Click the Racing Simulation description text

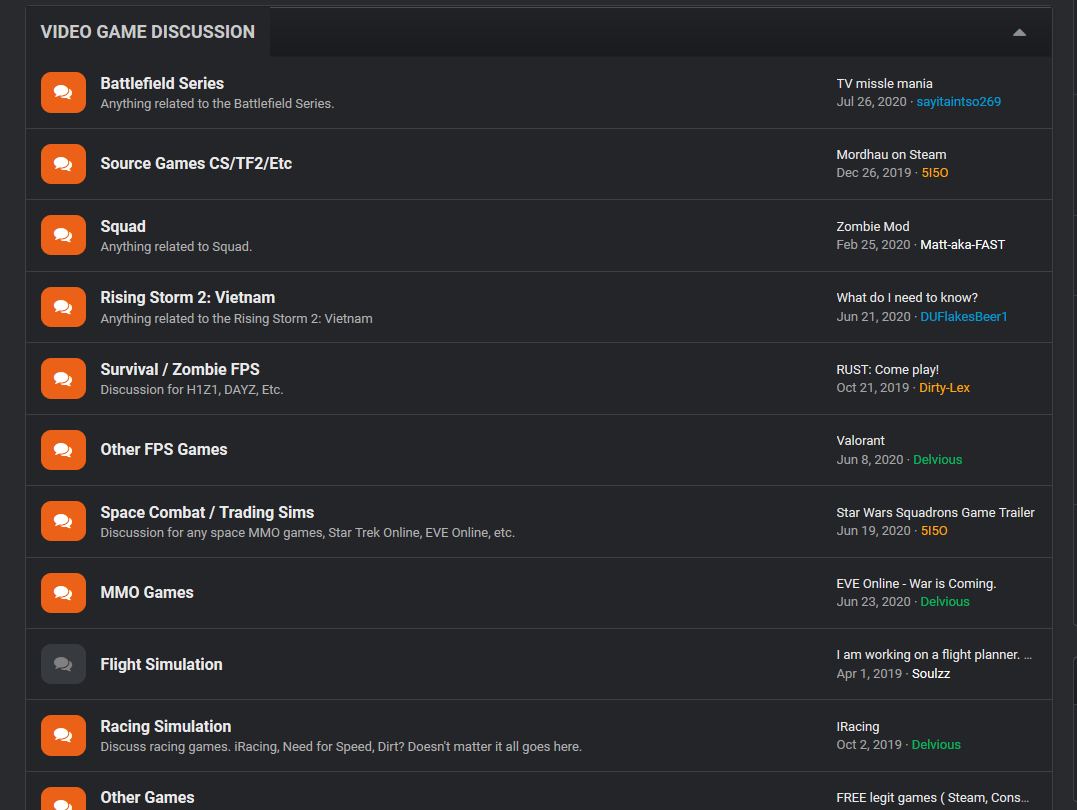[341, 747]
